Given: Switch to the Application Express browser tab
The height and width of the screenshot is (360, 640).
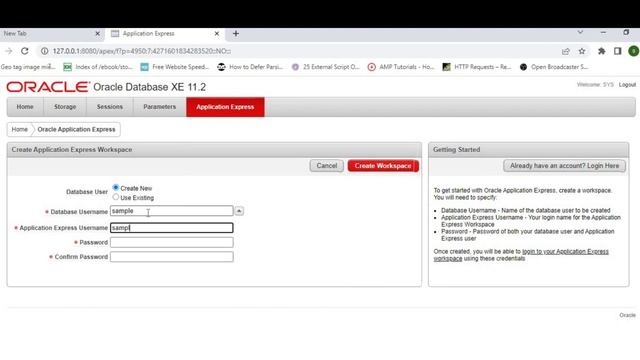Looking at the screenshot, I should (x=165, y=33).
